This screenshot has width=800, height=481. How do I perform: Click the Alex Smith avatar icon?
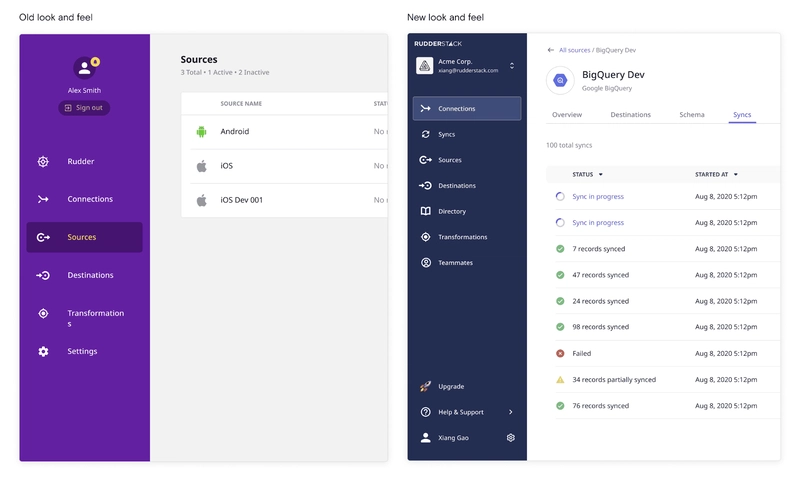coord(84,68)
